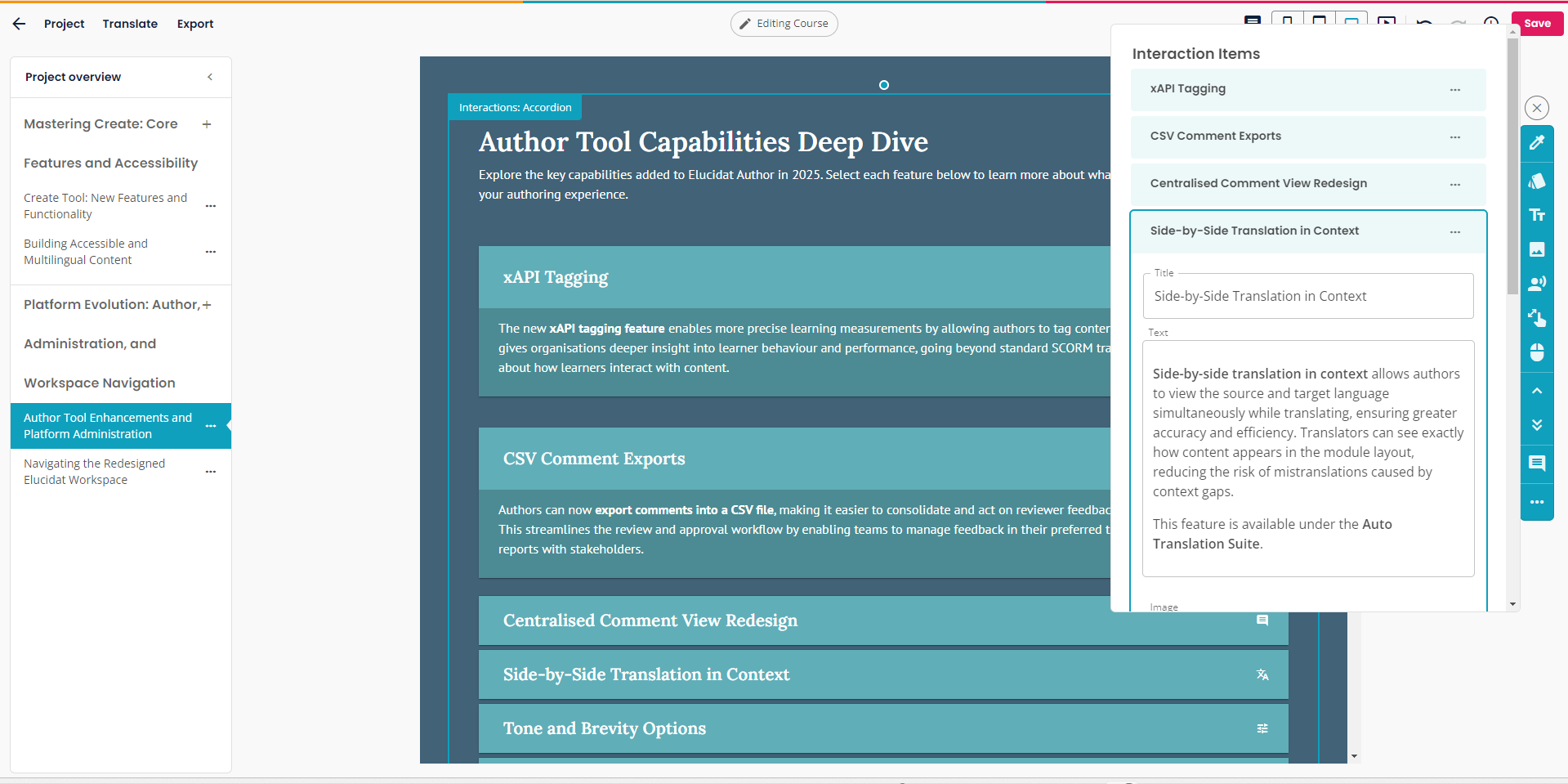
Task: Go back using the left arrow icon
Action: pos(19,24)
